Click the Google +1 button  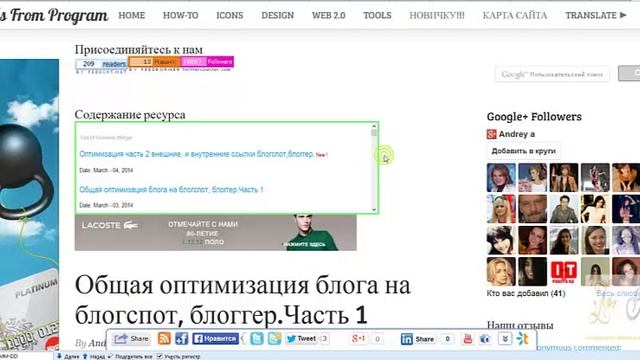click(x=358, y=338)
